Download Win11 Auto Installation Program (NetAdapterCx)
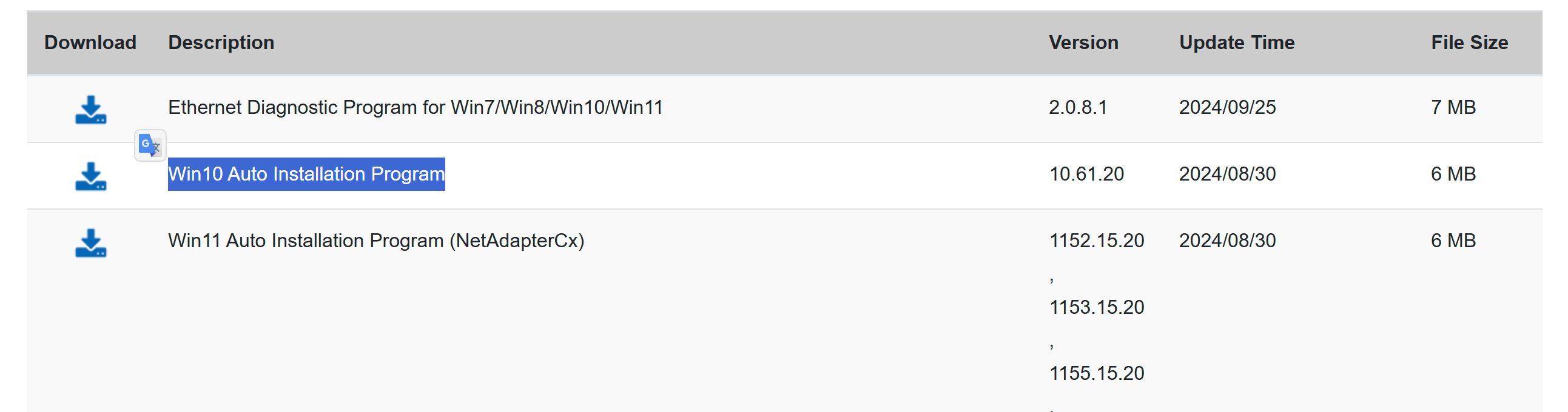 [x=91, y=243]
